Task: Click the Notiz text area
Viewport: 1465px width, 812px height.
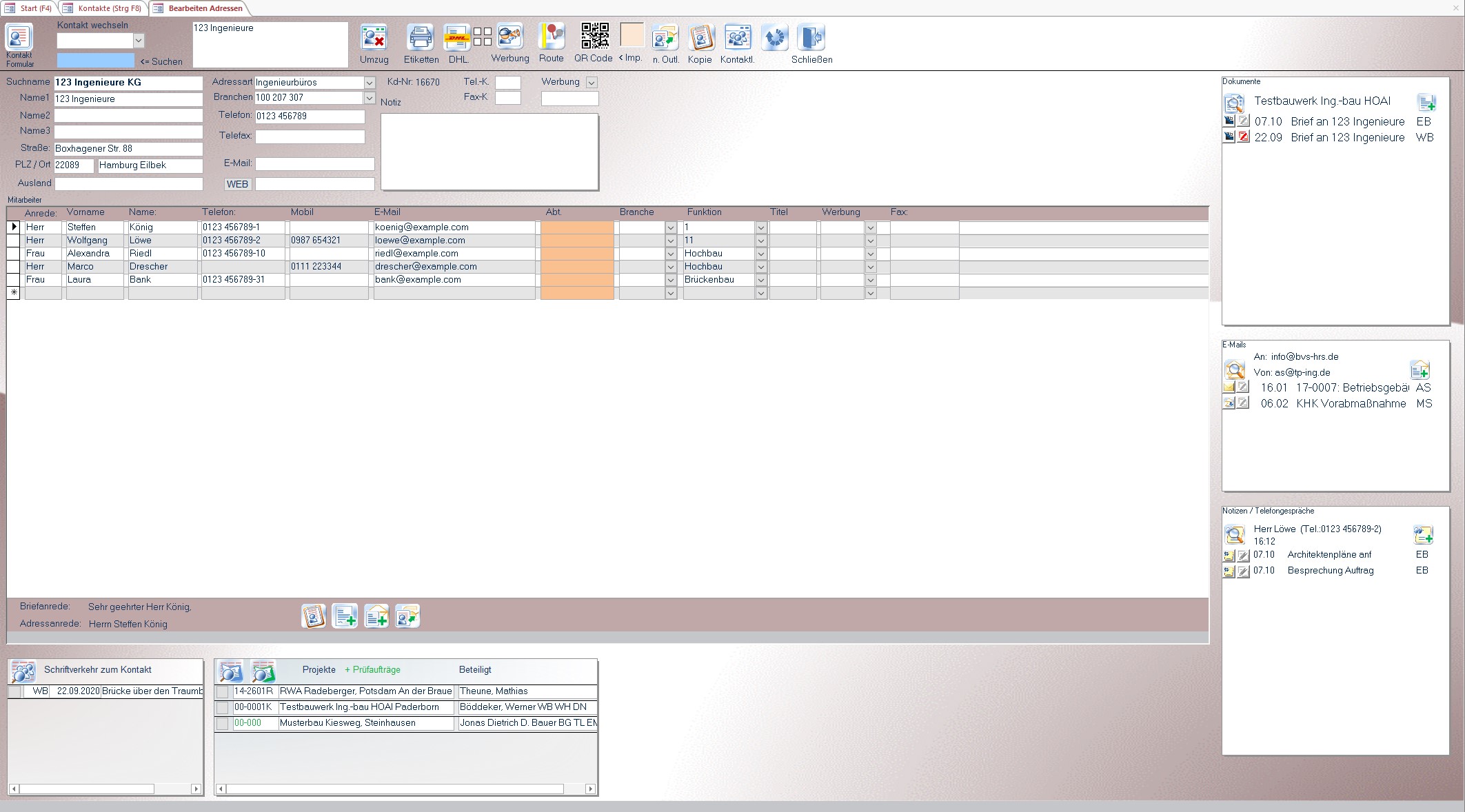Action: point(489,152)
